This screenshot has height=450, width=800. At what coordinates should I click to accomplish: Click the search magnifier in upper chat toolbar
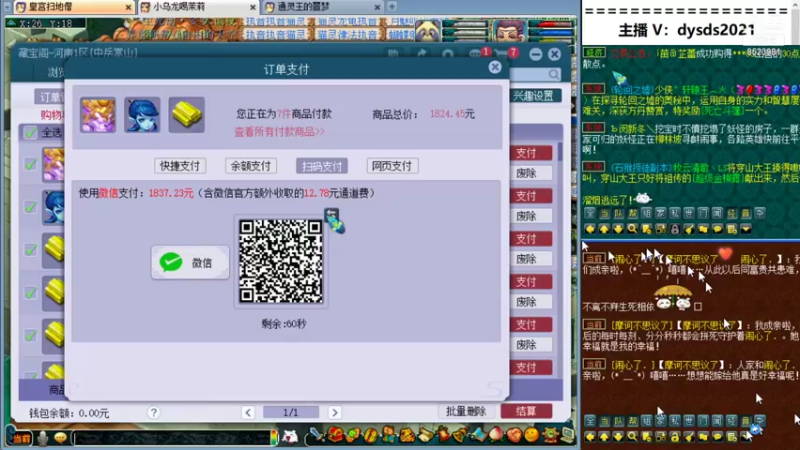[633, 229]
